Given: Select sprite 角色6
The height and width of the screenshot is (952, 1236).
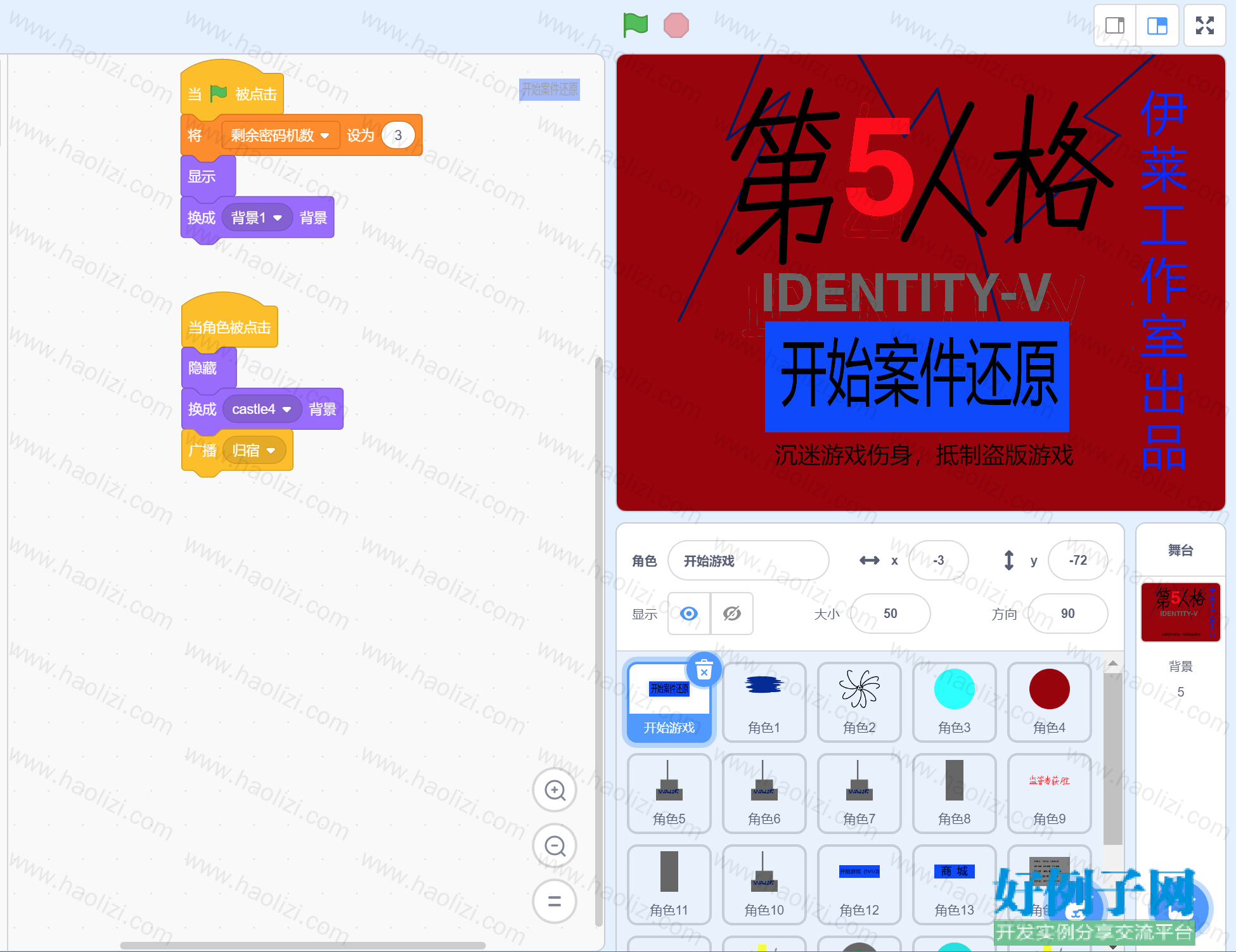Looking at the screenshot, I should (764, 793).
